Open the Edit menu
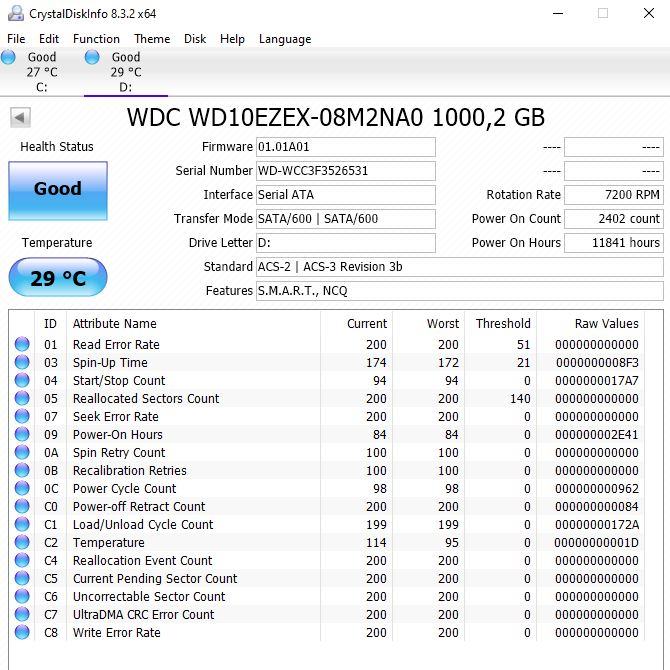Viewport: 670px width, 670px height. tap(49, 39)
